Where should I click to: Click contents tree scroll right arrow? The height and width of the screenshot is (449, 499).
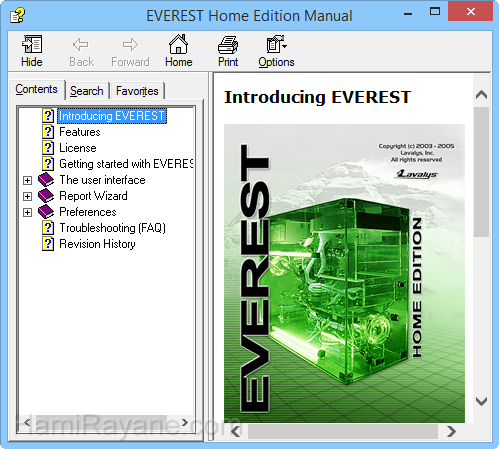[185, 423]
